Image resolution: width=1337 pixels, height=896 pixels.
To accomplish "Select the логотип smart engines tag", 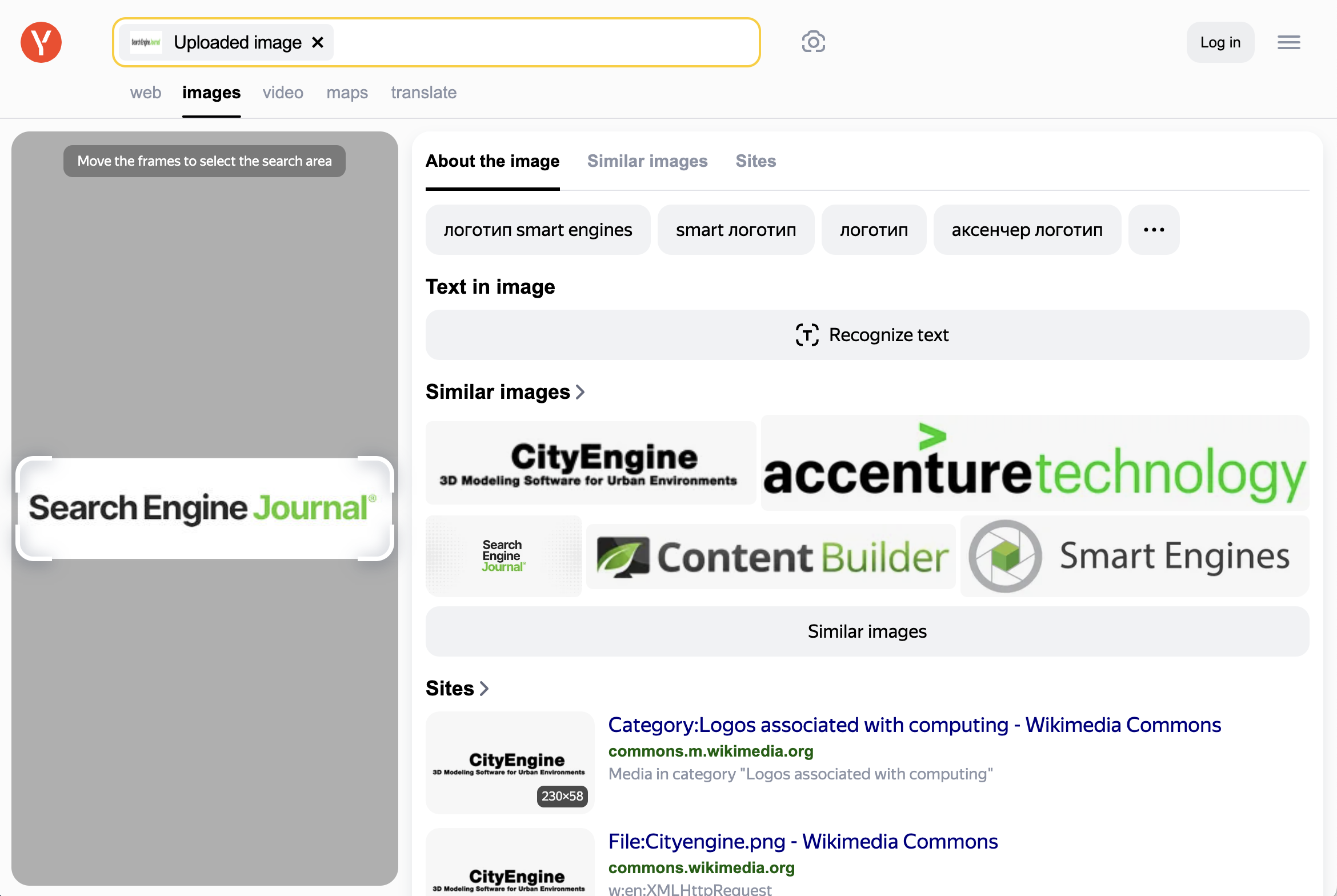I will click(x=538, y=230).
